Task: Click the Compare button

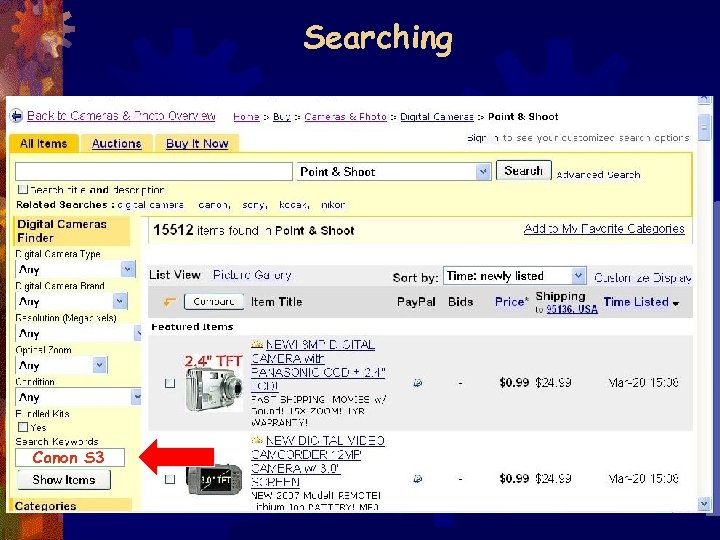Action: 214,302
